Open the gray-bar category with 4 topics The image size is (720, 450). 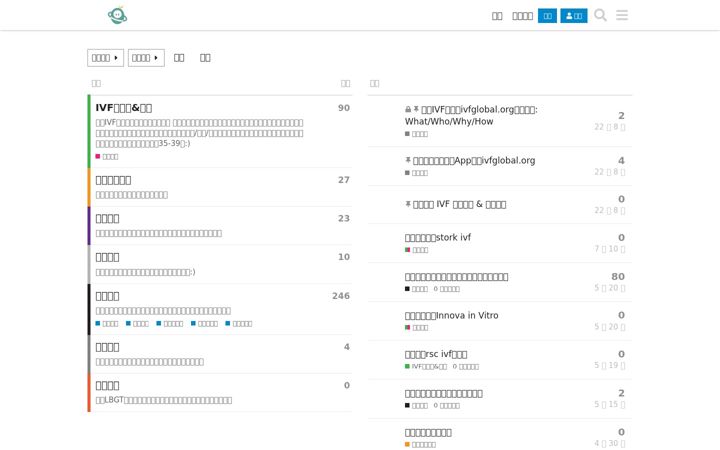click(x=107, y=347)
